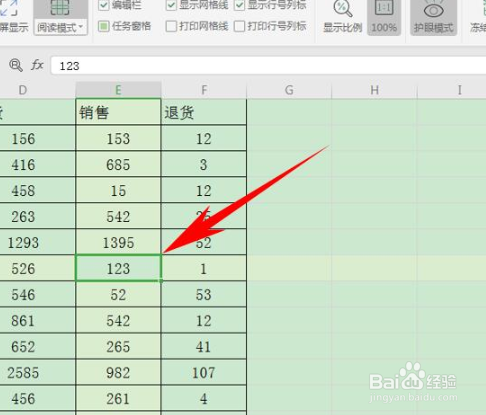Select the cell containing 861
This screenshot has width=486, height=415.
tap(37, 320)
